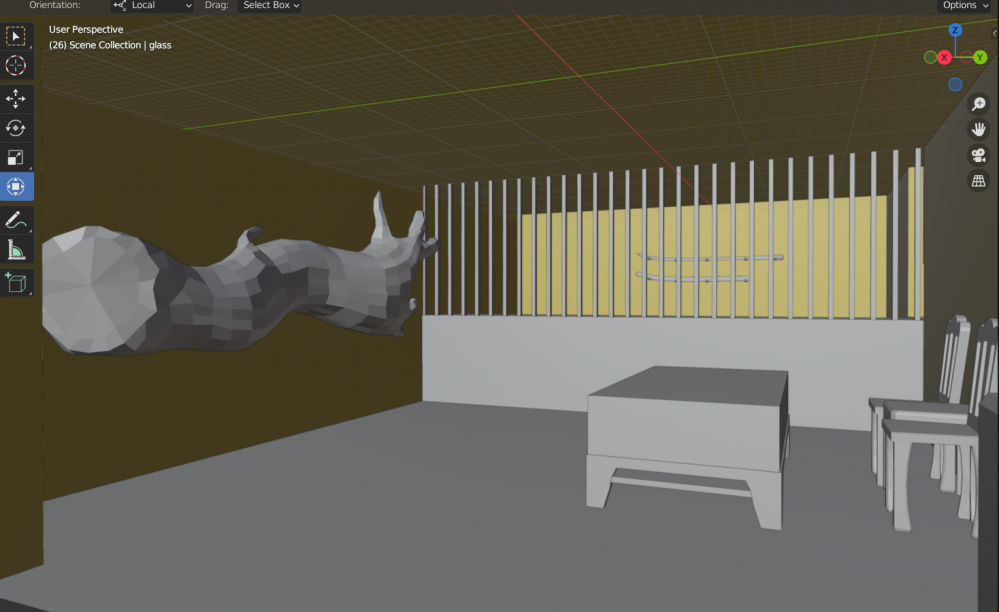Activate the 3D Cursor tool
999x612 pixels.
[16, 66]
